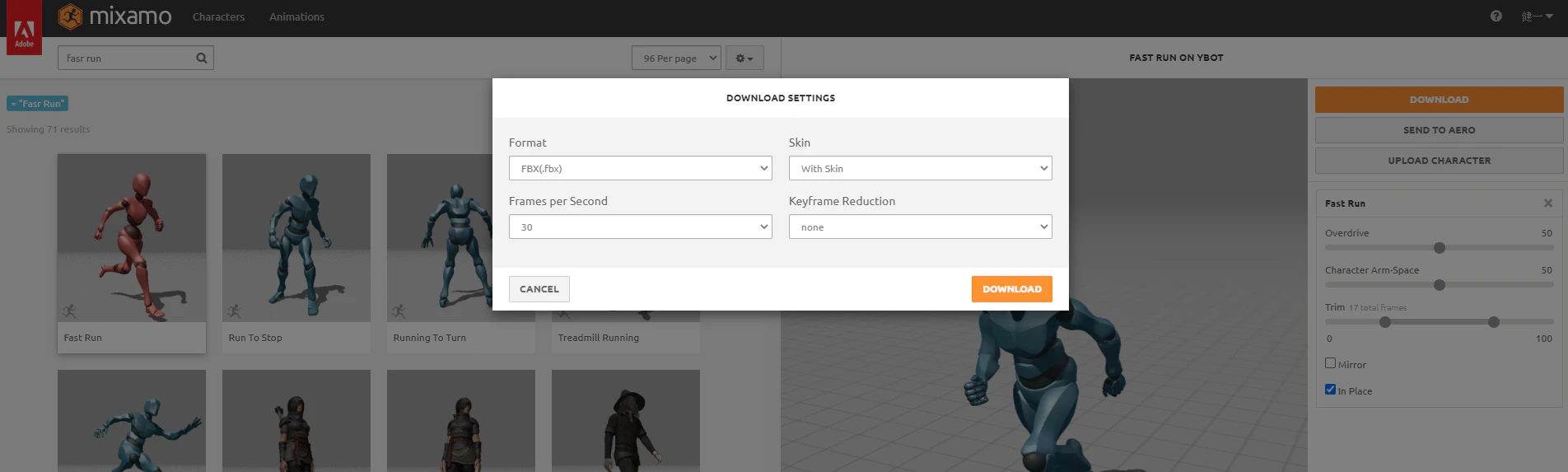The image size is (1568, 472).
Task: Go to the Characters tab
Action: tap(218, 16)
